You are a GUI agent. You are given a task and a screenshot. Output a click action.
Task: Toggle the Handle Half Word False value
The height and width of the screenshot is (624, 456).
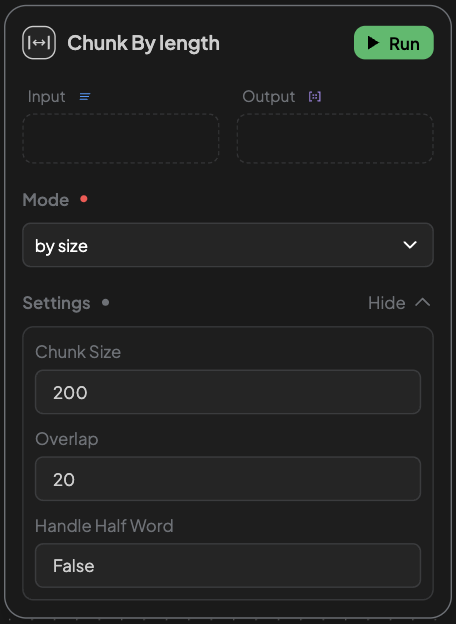[228, 566]
